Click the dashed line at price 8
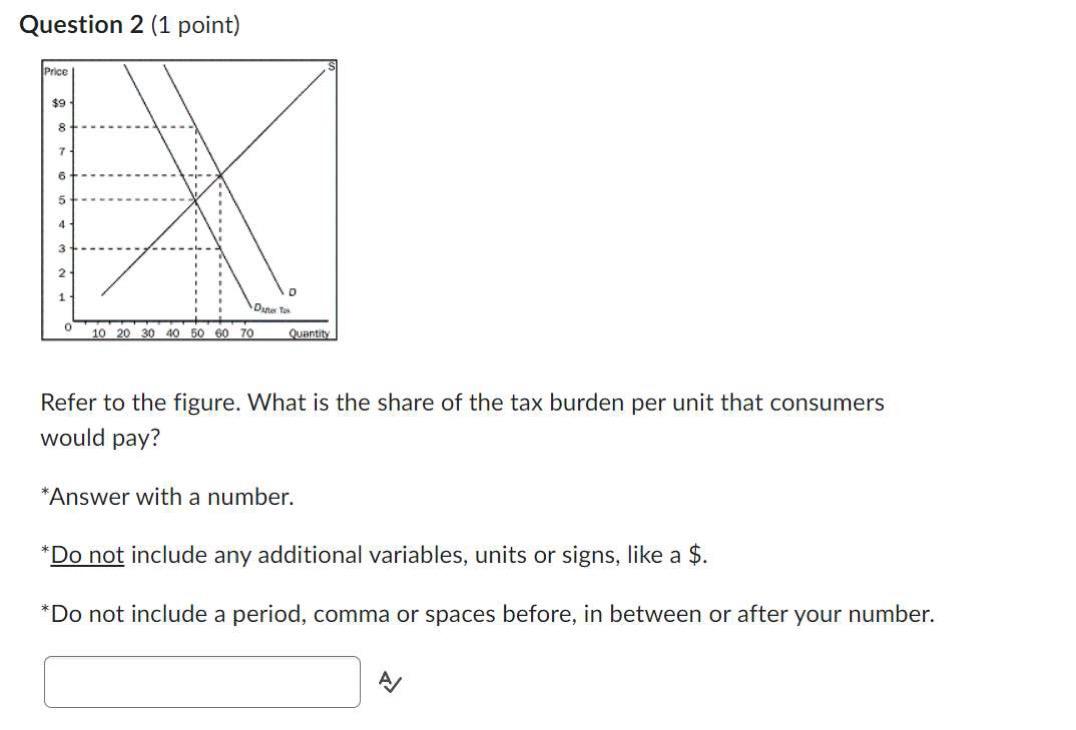 (139, 128)
